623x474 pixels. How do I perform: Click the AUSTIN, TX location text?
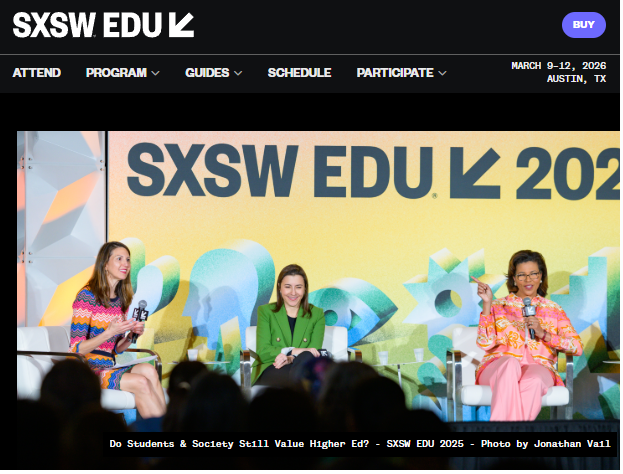click(576, 79)
